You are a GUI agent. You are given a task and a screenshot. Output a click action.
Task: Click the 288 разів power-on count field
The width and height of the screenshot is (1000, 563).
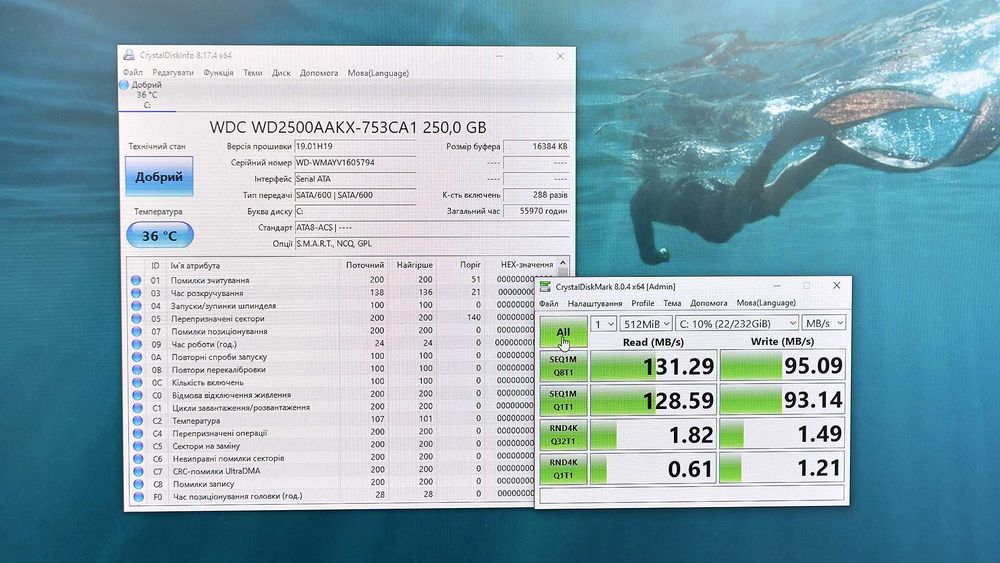pos(536,194)
